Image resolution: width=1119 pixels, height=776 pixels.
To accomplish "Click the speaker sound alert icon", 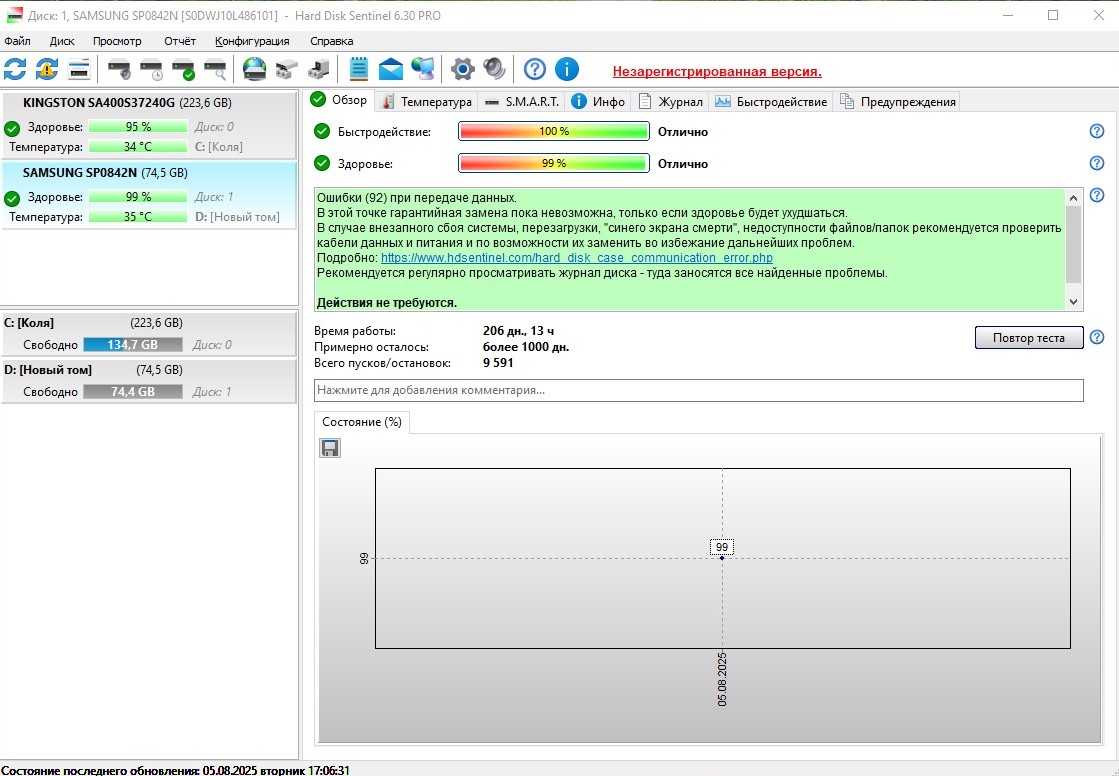I will tap(494, 69).
